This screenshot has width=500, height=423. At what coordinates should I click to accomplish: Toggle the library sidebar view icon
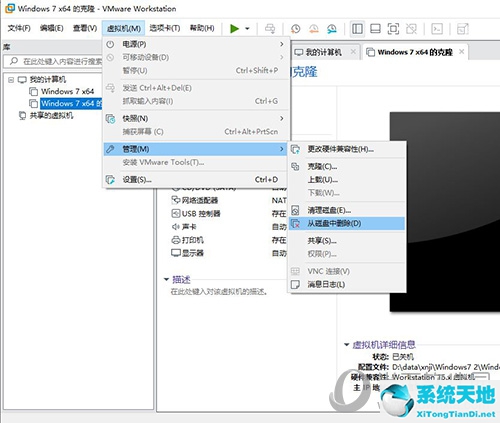[357, 29]
